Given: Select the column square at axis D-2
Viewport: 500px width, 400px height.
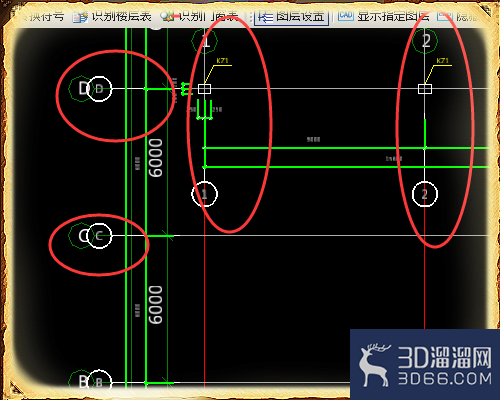Looking at the screenshot, I should tap(425, 89).
